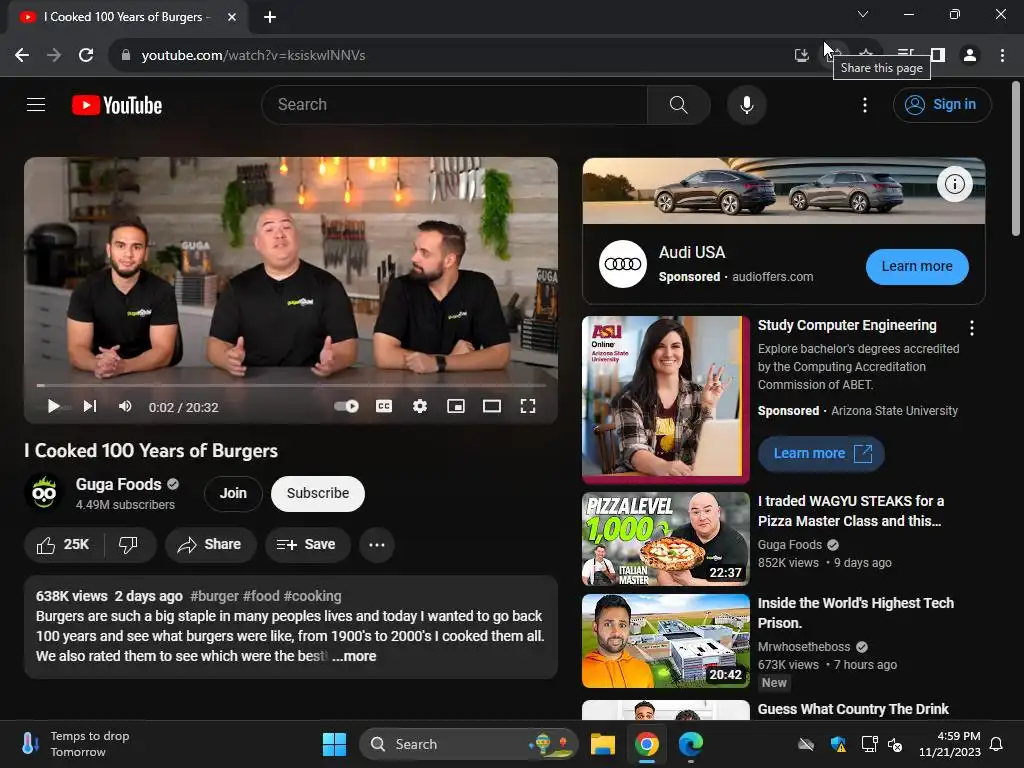This screenshot has height=768, width=1024.
Task: Subscribe to Guga Foods
Action: (317, 493)
